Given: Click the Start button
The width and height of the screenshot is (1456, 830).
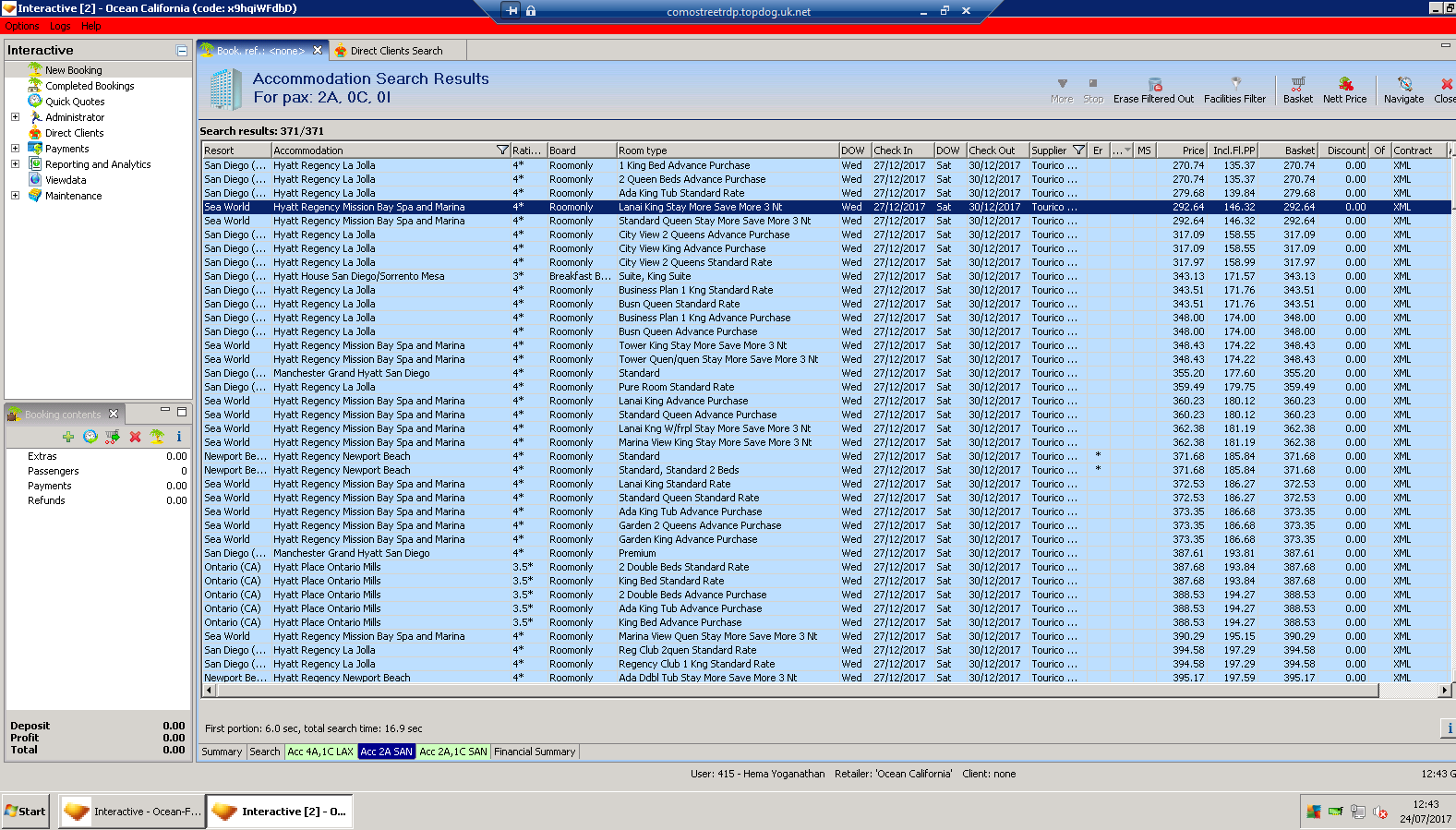Looking at the screenshot, I should click(x=25, y=812).
